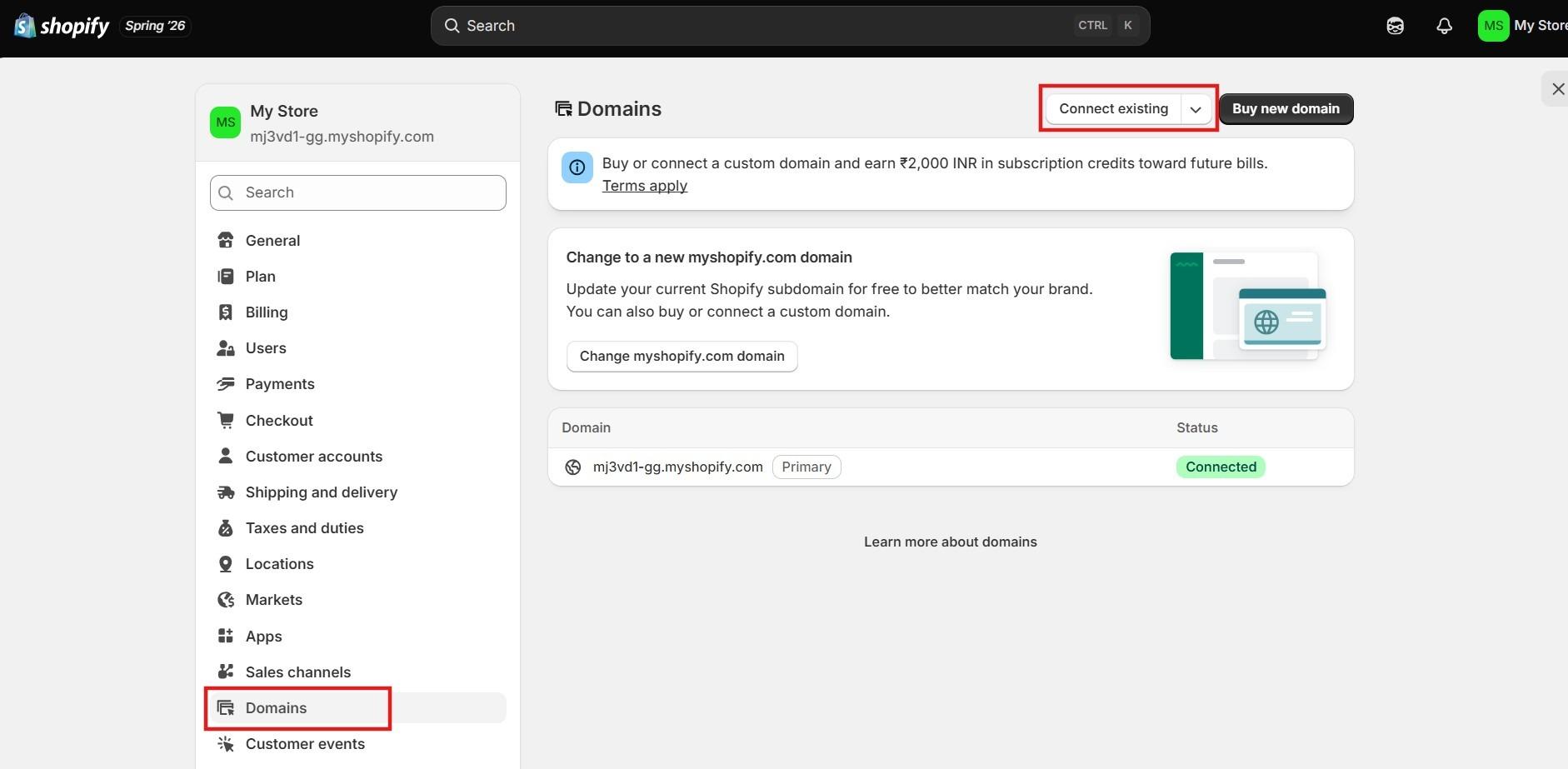Image resolution: width=1568 pixels, height=769 pixels.
Task: Open Apps settings label
Action: 264,637
